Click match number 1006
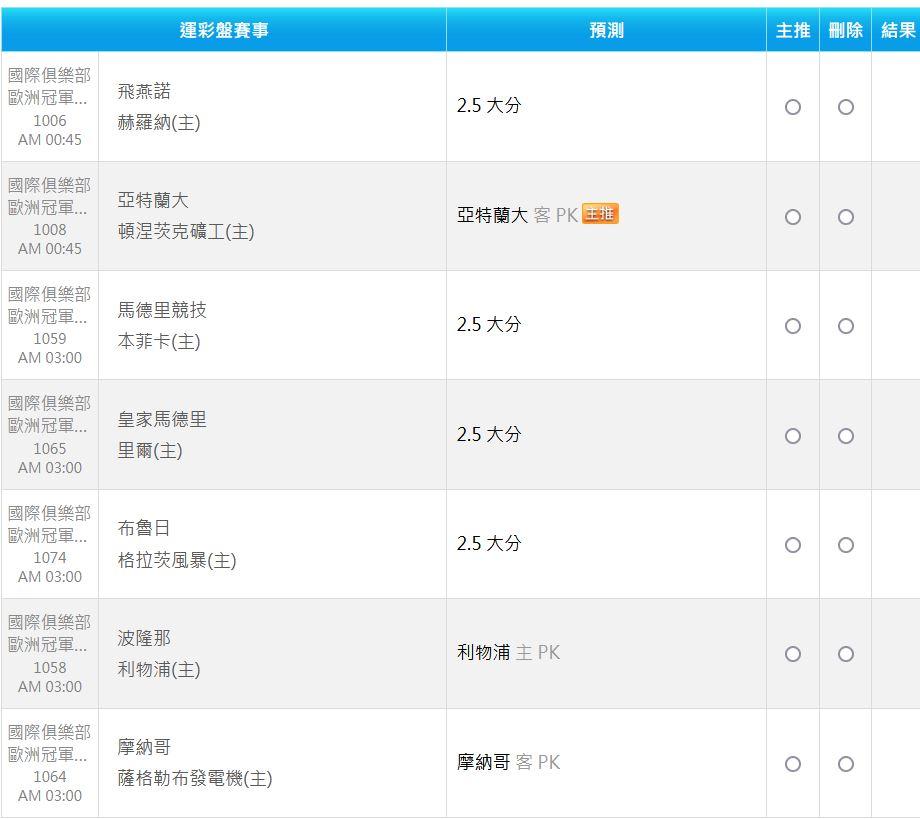This screenshot has height=819, width=920. tap(50, 120)
